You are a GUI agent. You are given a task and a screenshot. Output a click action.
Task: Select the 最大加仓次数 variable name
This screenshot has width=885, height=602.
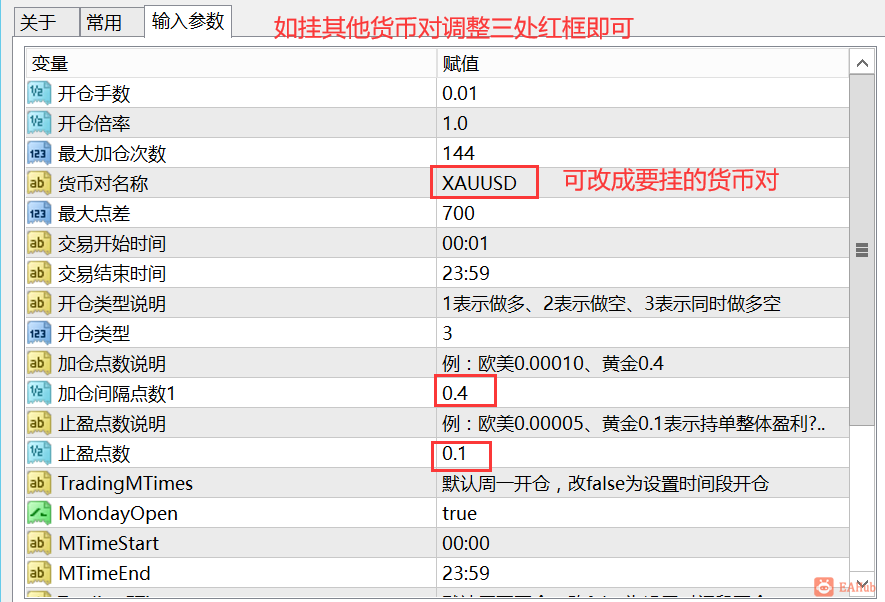(x=112, y=153)
